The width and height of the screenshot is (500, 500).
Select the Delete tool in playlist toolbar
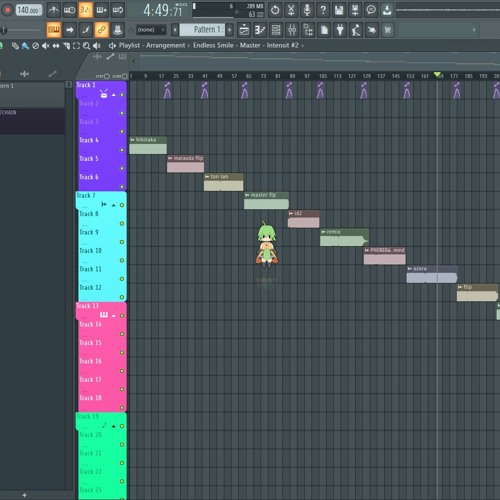coord(35,46)
